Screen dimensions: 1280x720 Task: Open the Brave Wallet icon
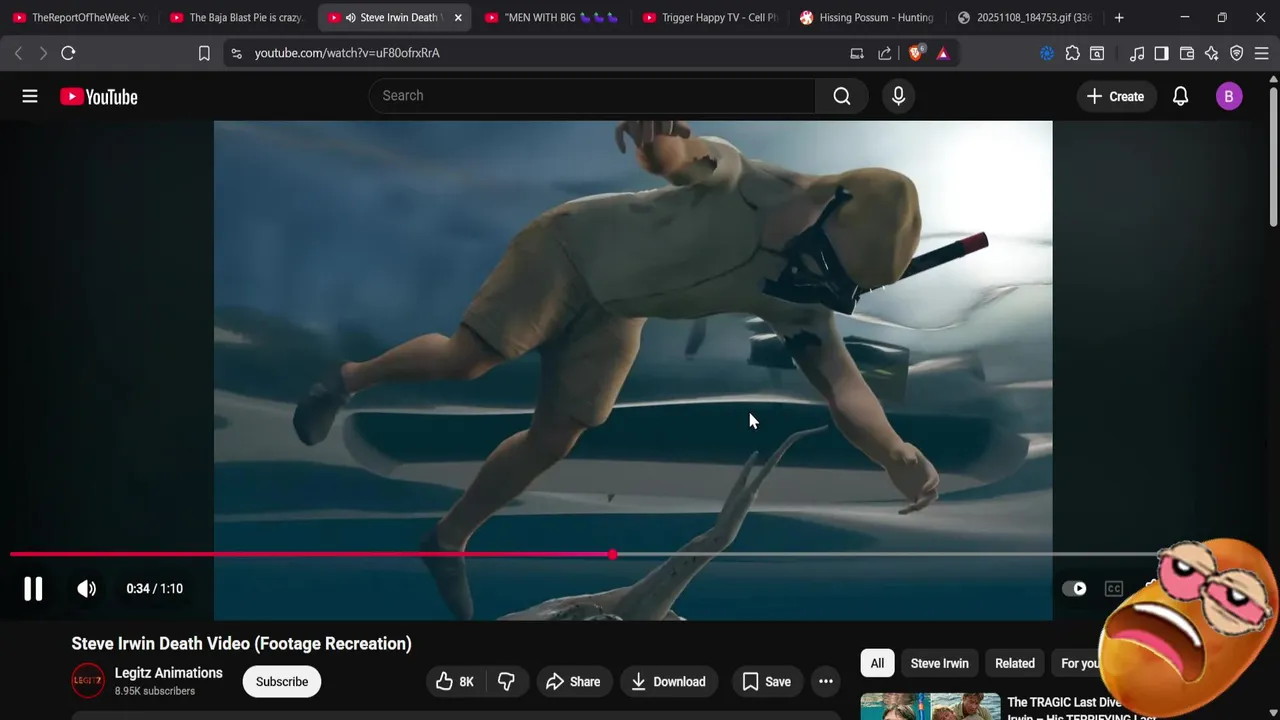(x=1187, y=53)
